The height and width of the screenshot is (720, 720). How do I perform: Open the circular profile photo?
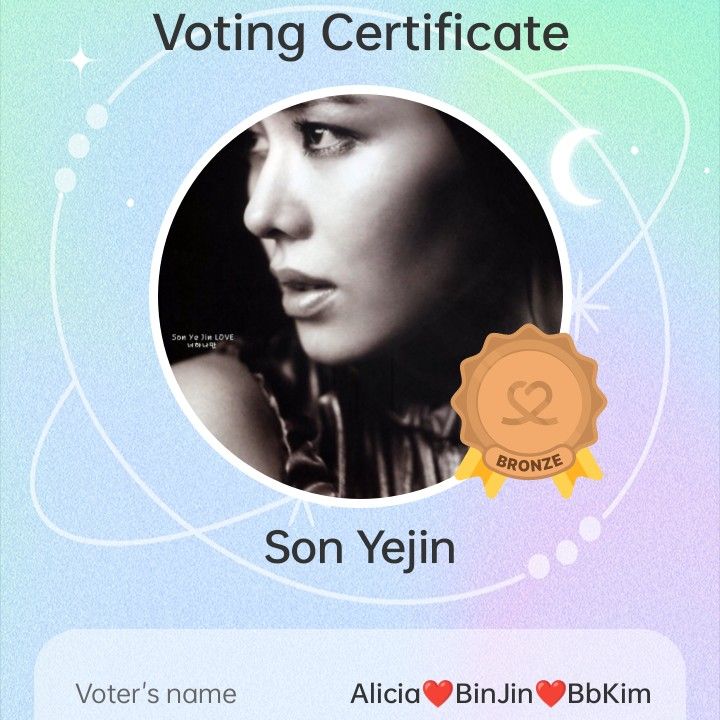pos(360,296)
